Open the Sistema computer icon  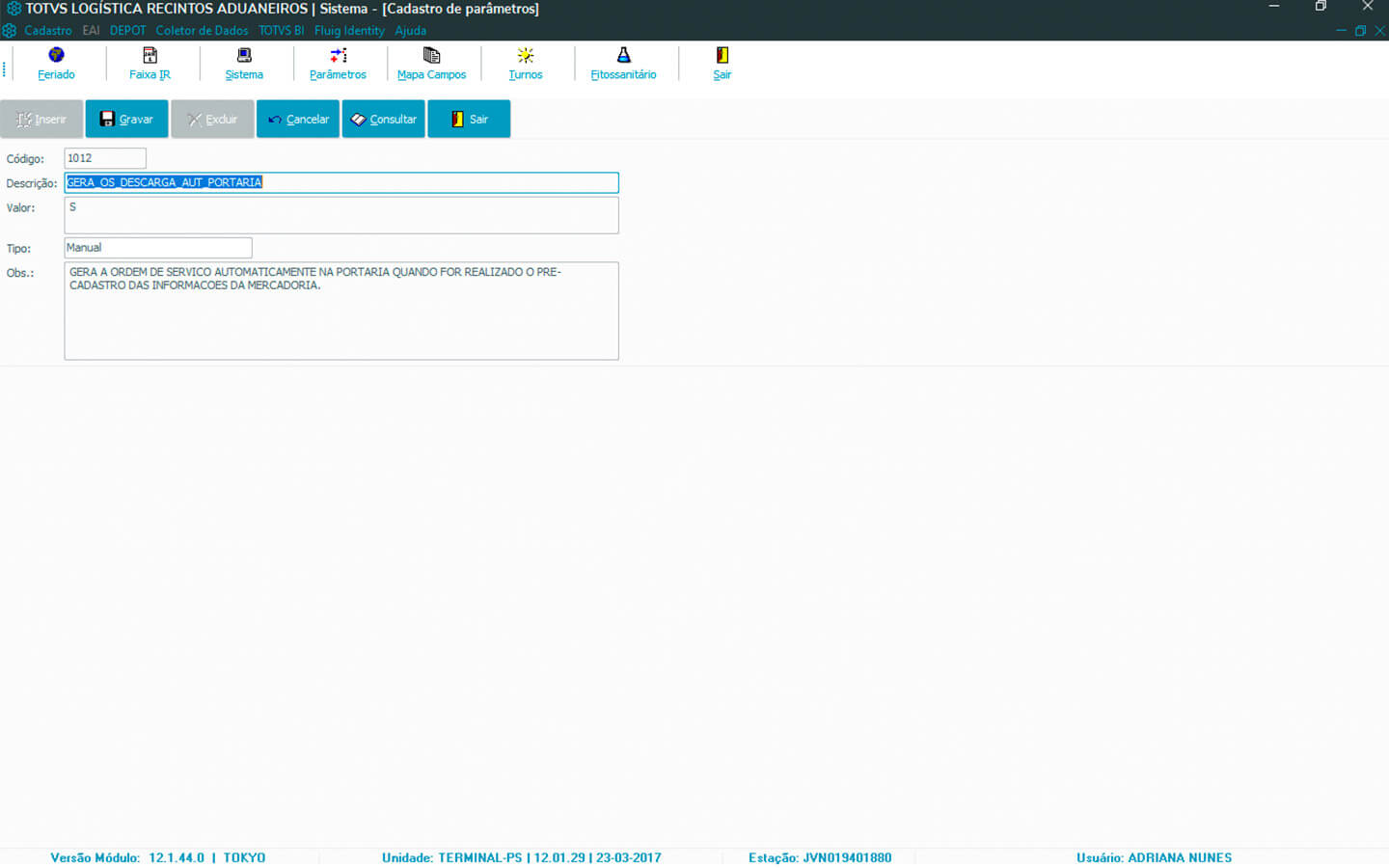point(244,56)
